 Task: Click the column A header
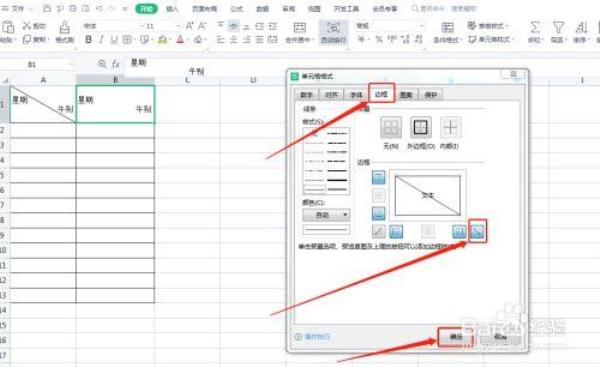tap(43, 80)
